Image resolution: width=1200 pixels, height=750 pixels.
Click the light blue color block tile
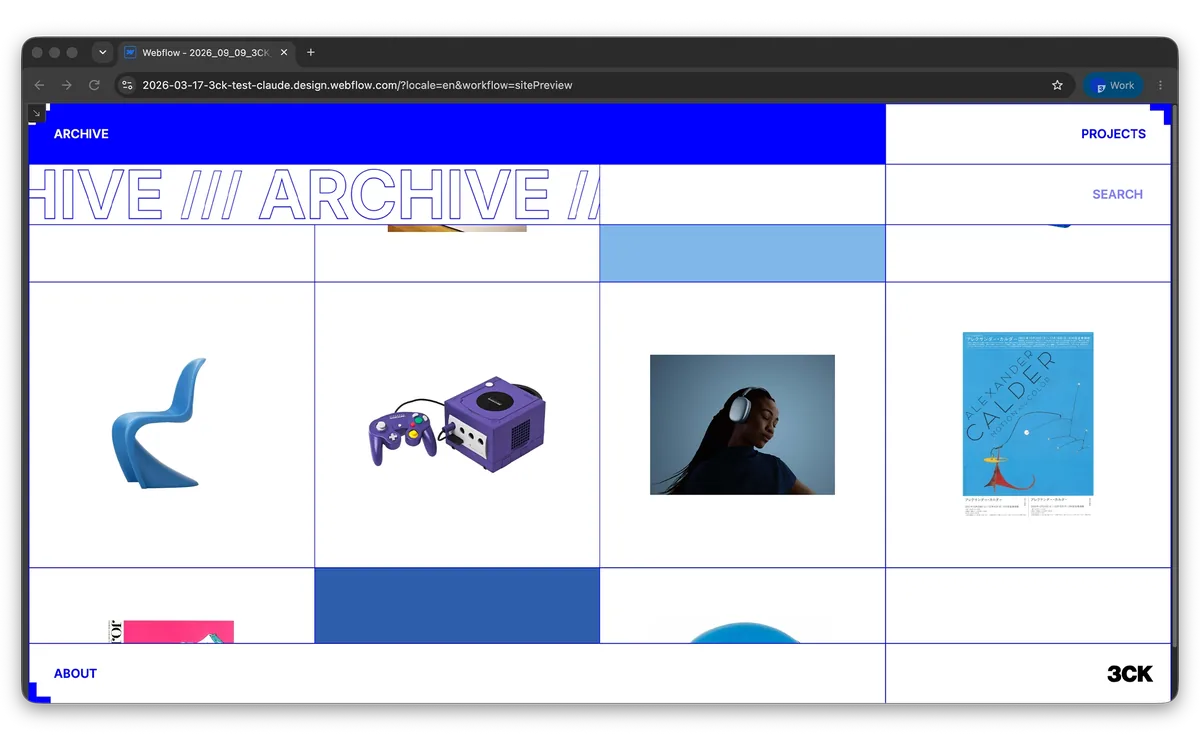pos(742,254)
